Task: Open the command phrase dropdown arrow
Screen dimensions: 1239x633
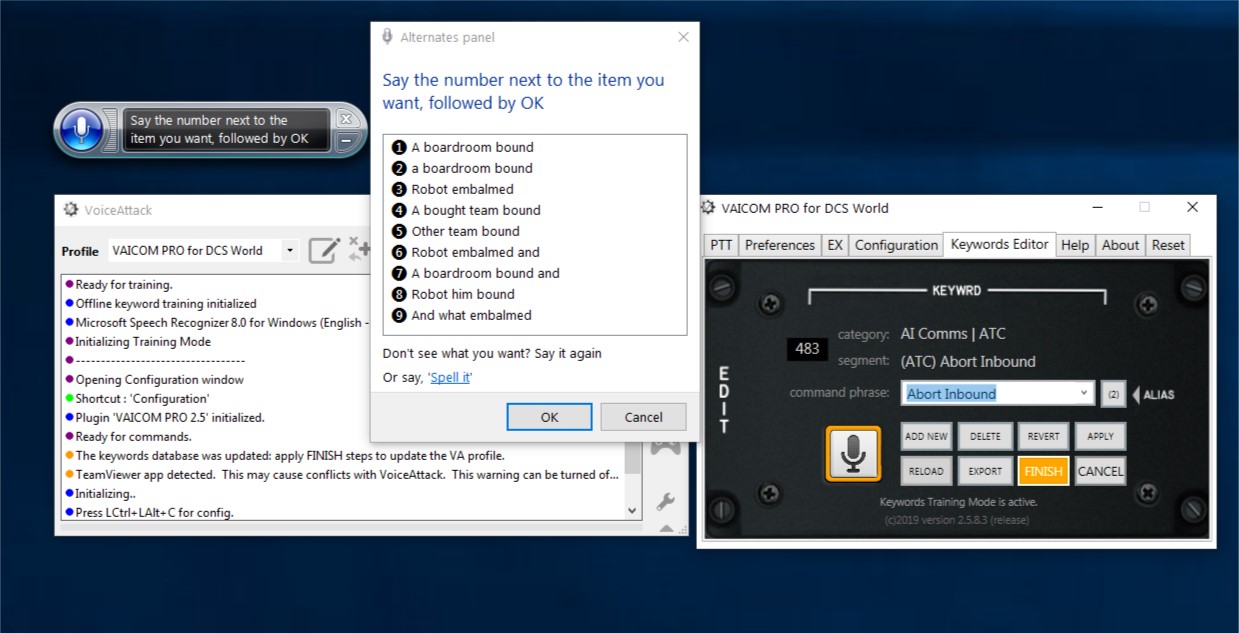Action: (x=1084, y=393)
